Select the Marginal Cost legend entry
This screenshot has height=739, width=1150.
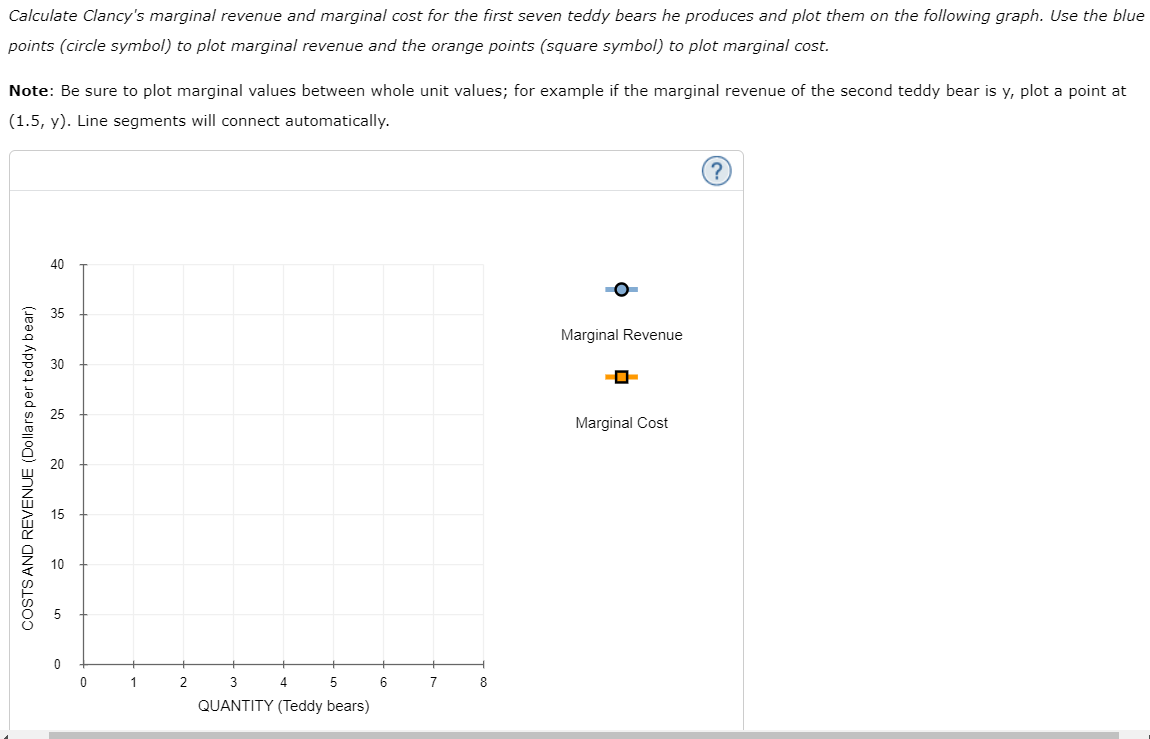coord(620,422)
